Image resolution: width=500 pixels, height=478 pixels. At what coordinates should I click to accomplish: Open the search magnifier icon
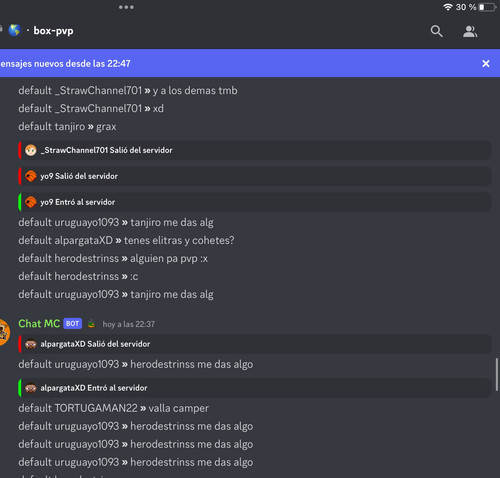436,31
